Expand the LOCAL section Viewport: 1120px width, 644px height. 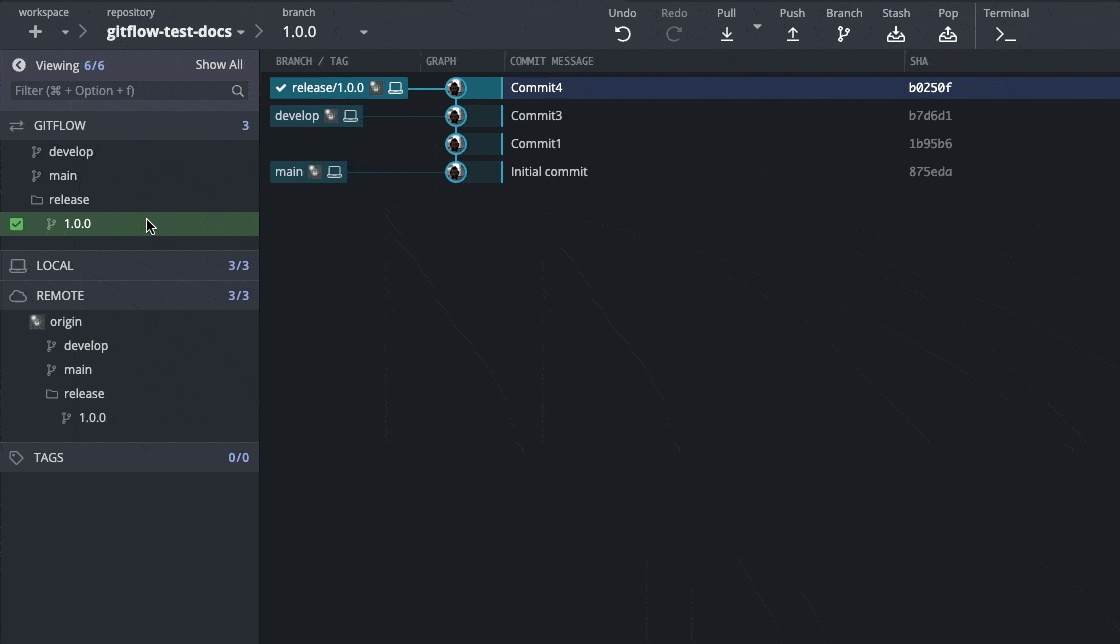point(55,266)
